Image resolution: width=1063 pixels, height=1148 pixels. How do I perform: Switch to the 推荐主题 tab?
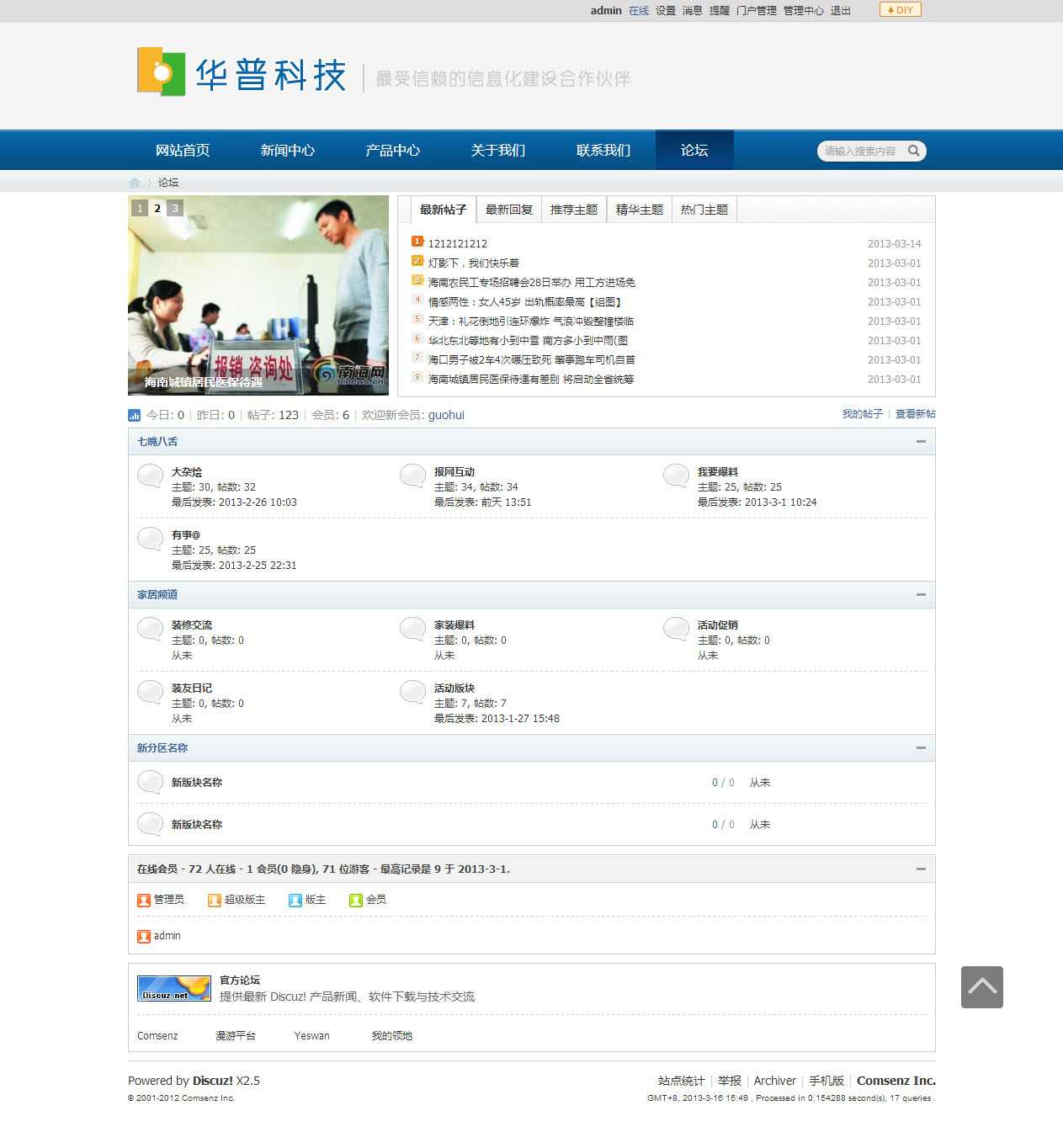(x=574, y=210)
